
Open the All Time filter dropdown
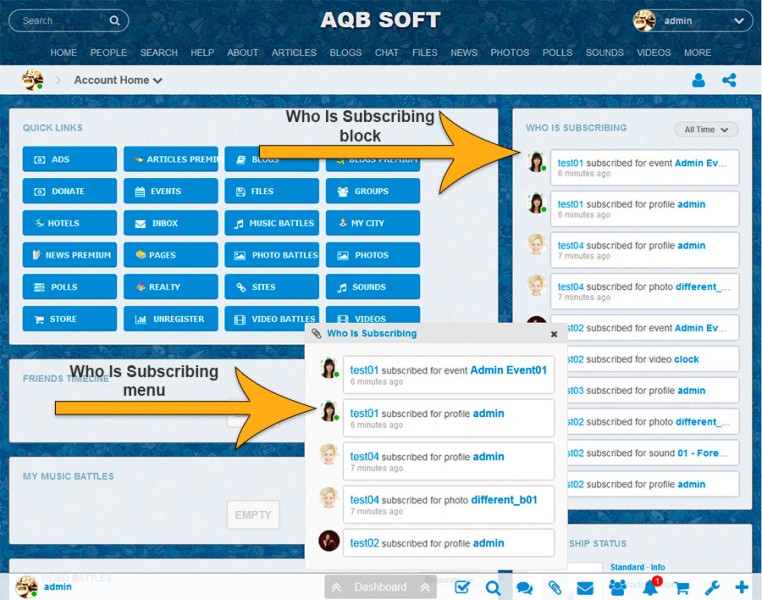click(x=706, y=130)
